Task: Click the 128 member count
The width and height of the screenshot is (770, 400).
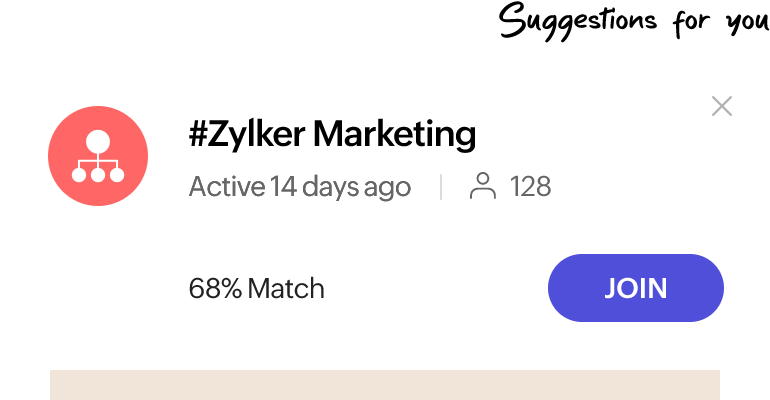Action: (530, 187)
